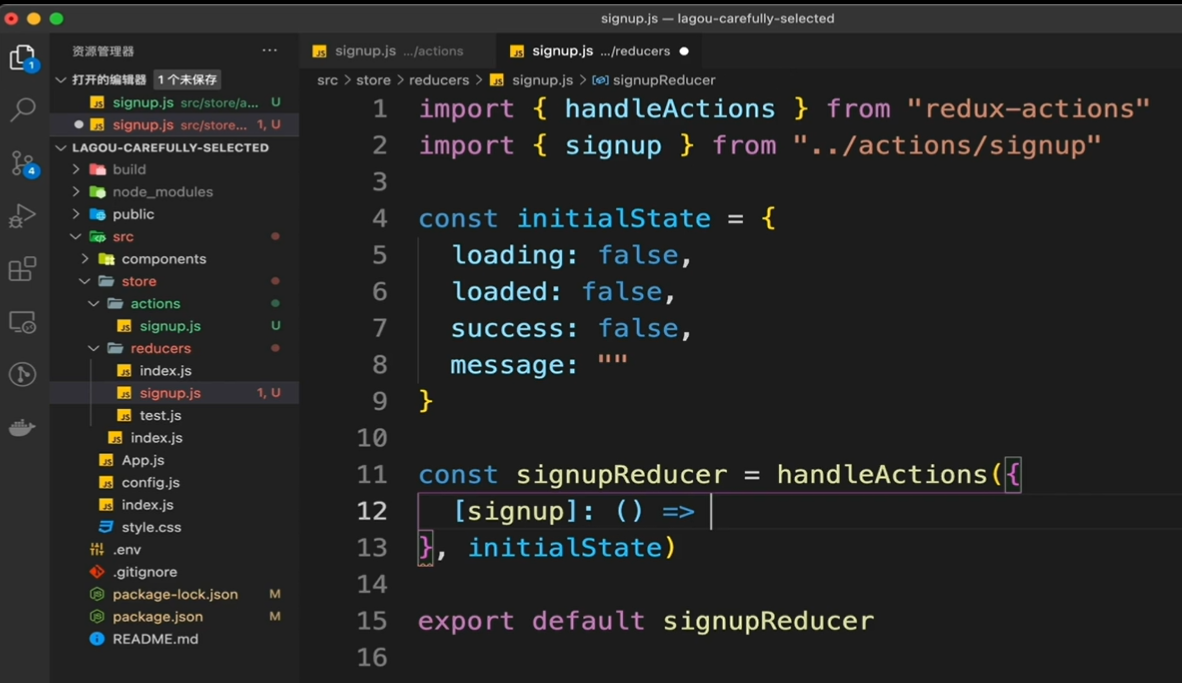Click 'loading: false' on line 5
Screen dimensions: 1182x683
point(565,256)
